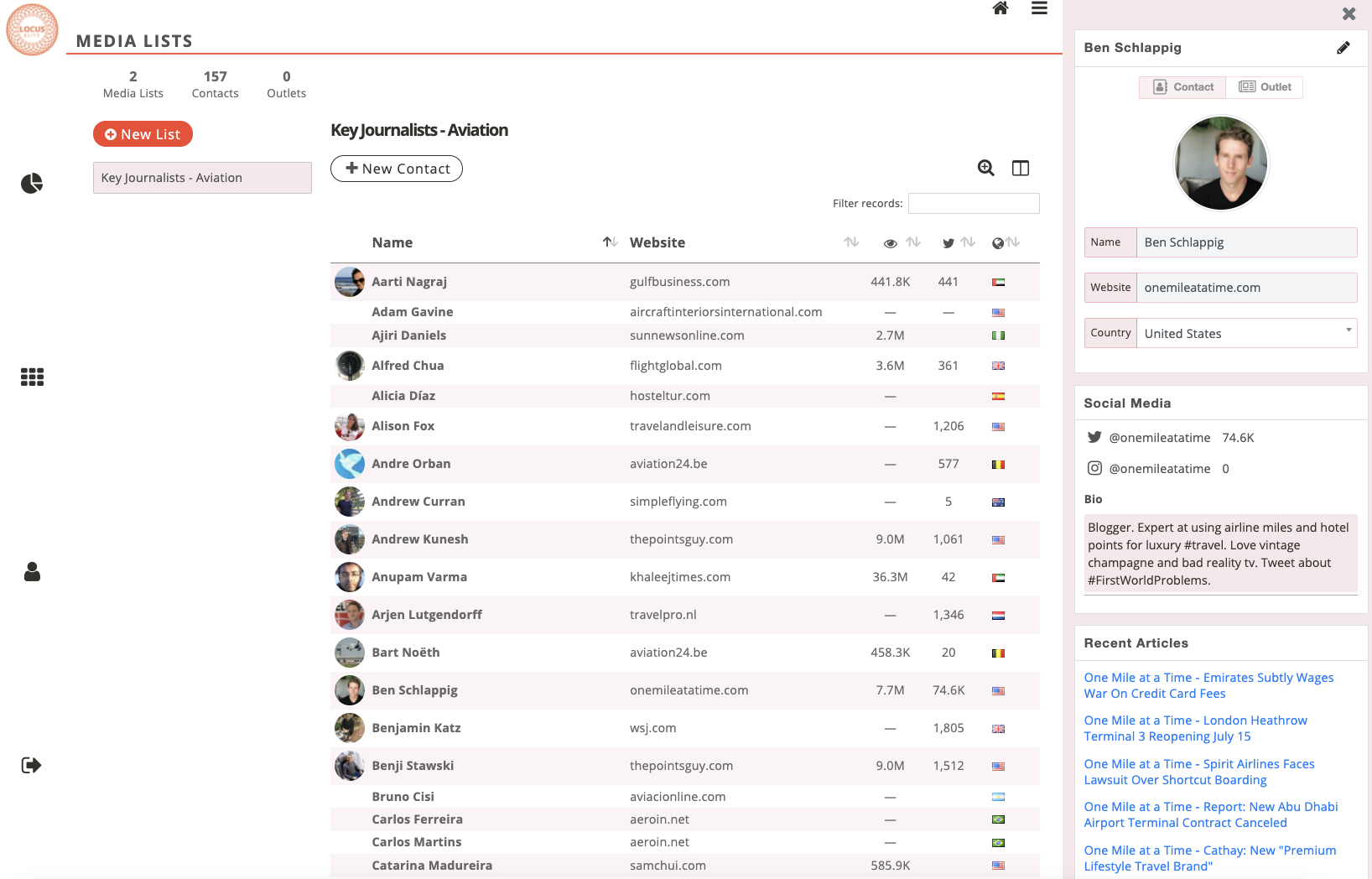Select the Bart Noëth row
1372x879 pixels.
(x=685, y=653)
